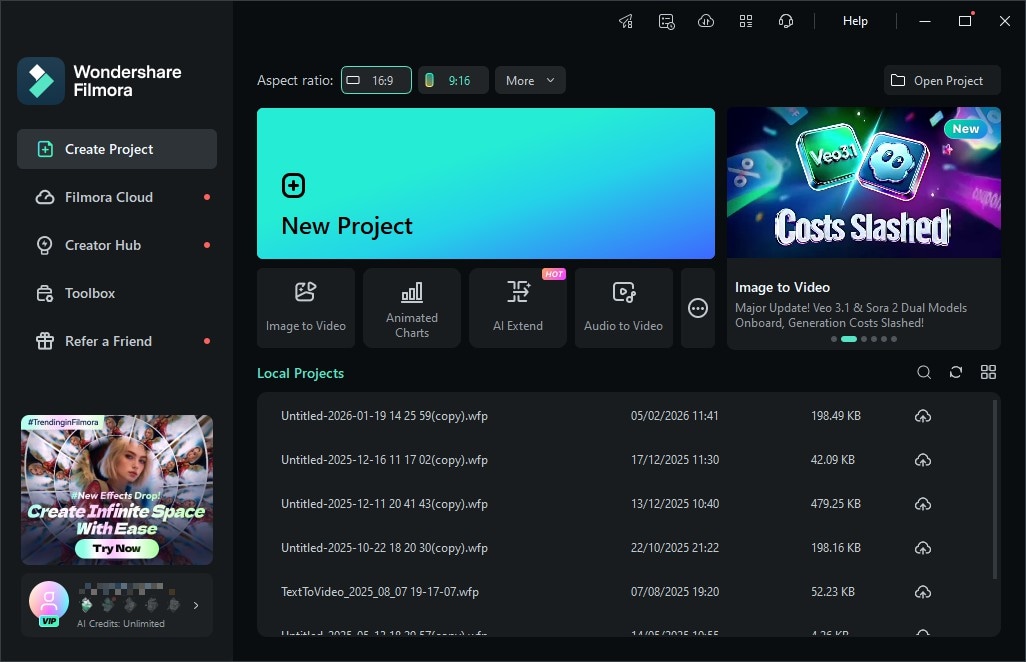This screenshot has width=1026, height=662.
Task: Open the Audio to Video tool
Action: click(624, 307)
